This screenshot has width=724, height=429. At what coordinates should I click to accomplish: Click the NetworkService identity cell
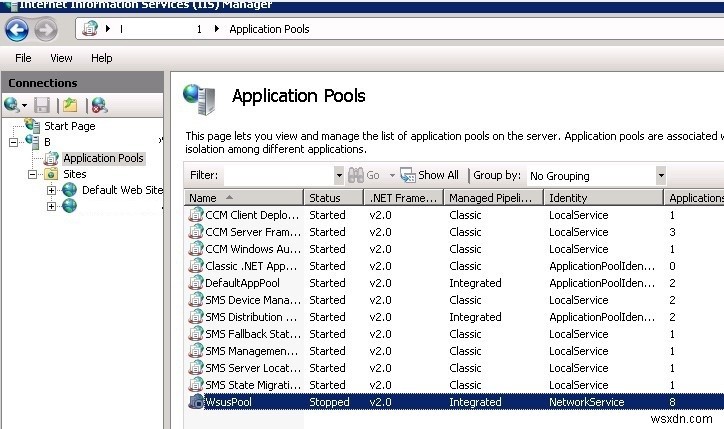point(586,402)
